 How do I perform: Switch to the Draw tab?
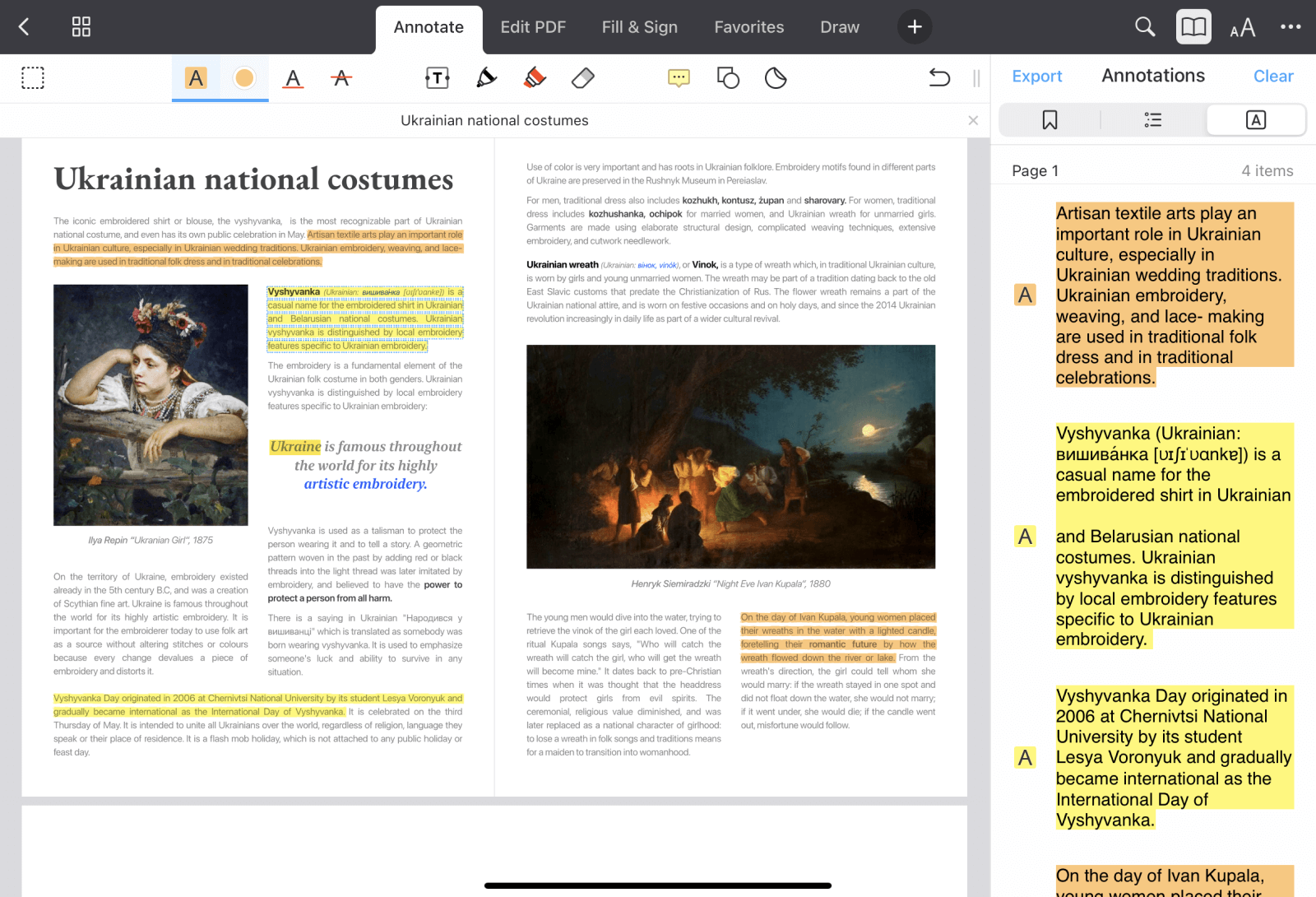[840, 27]
